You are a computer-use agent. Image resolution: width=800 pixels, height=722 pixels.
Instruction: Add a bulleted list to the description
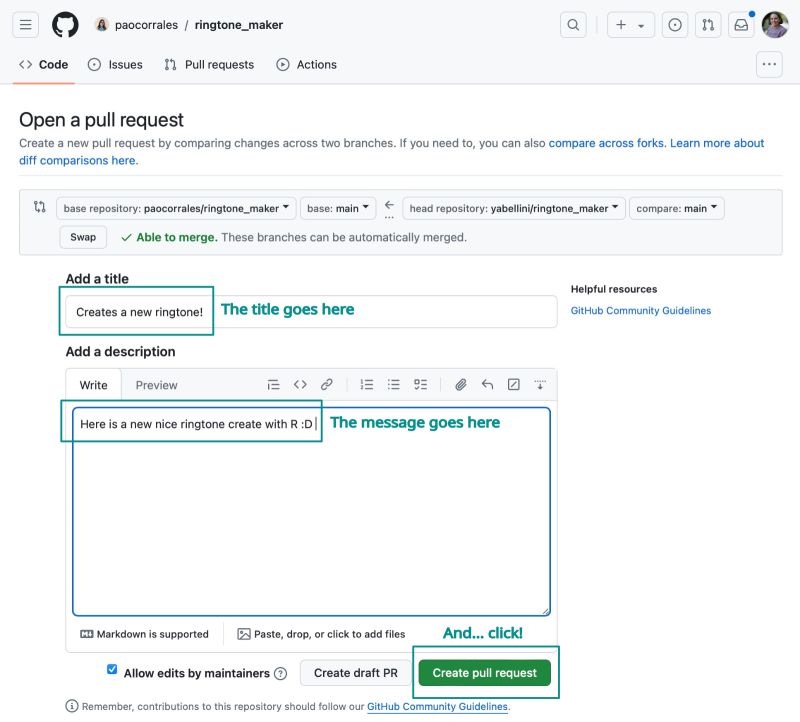394,384
